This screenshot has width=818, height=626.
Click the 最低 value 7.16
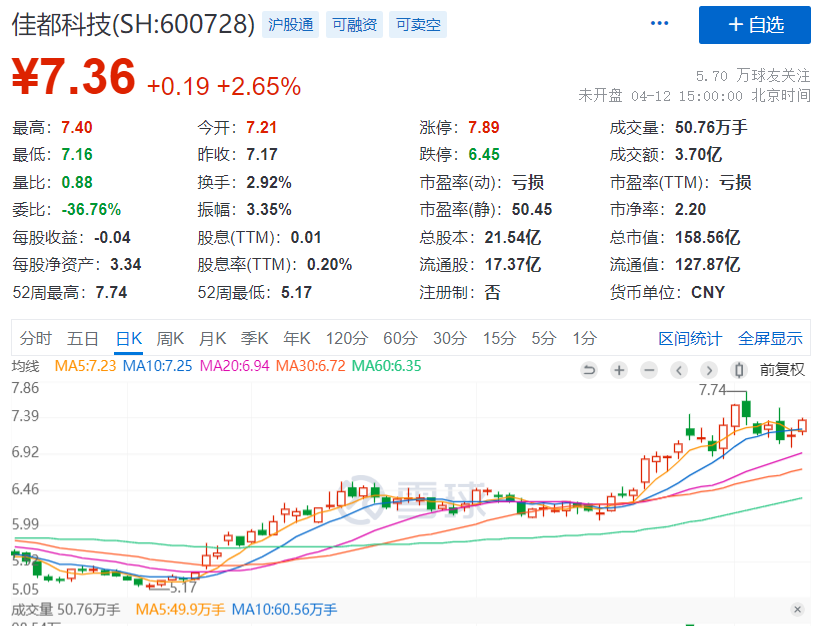(x=77, y=154)
